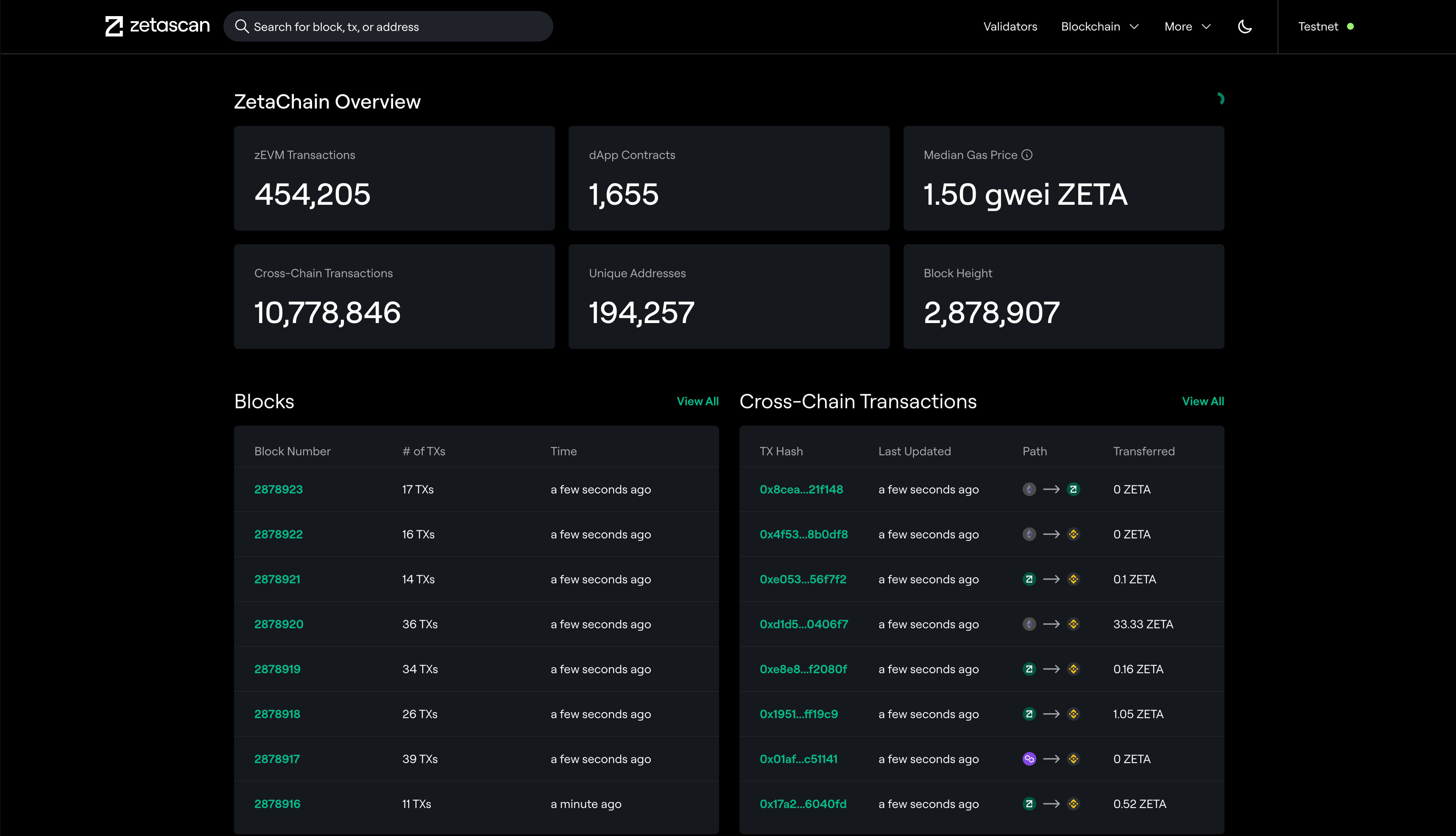This screenshot has width=1456, height=836.
Task: Open transaction hash 0xd1d5...0406f7
Action: pos(803,624)
